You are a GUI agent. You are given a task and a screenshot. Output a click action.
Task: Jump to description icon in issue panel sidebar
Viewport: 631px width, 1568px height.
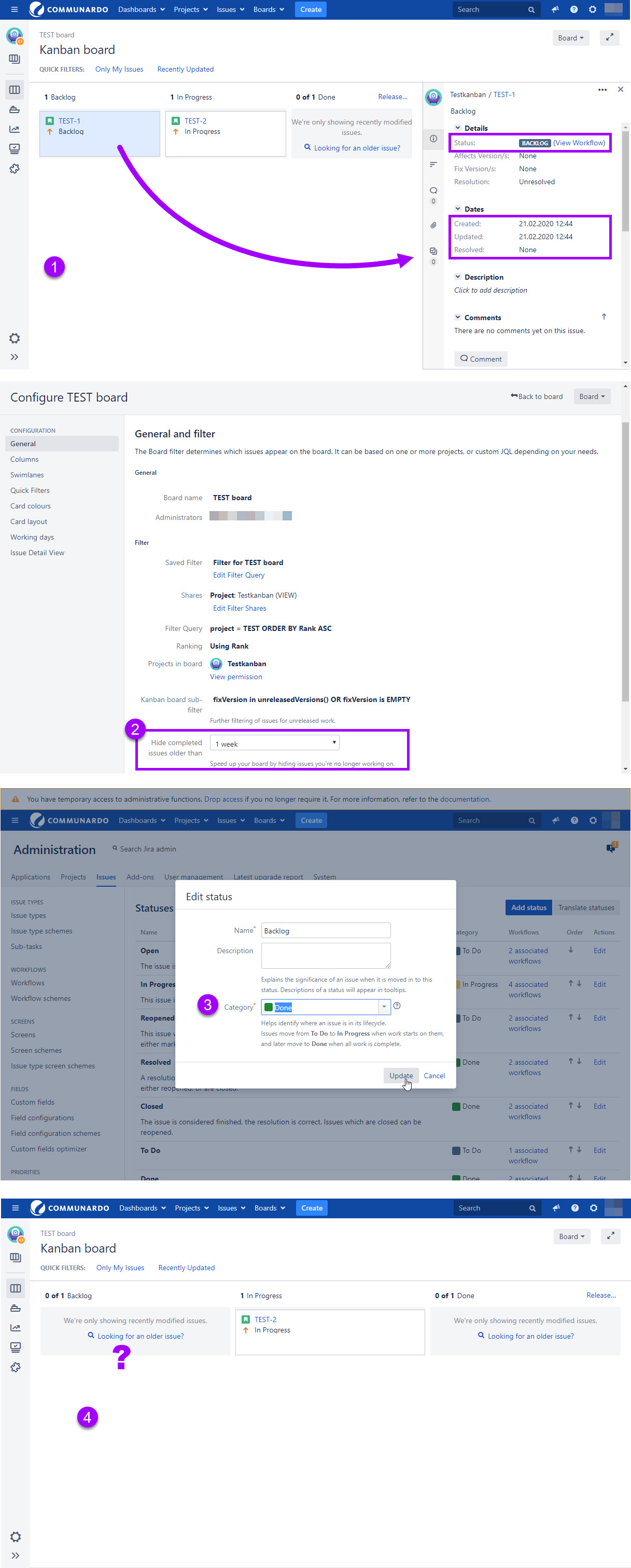433,164
